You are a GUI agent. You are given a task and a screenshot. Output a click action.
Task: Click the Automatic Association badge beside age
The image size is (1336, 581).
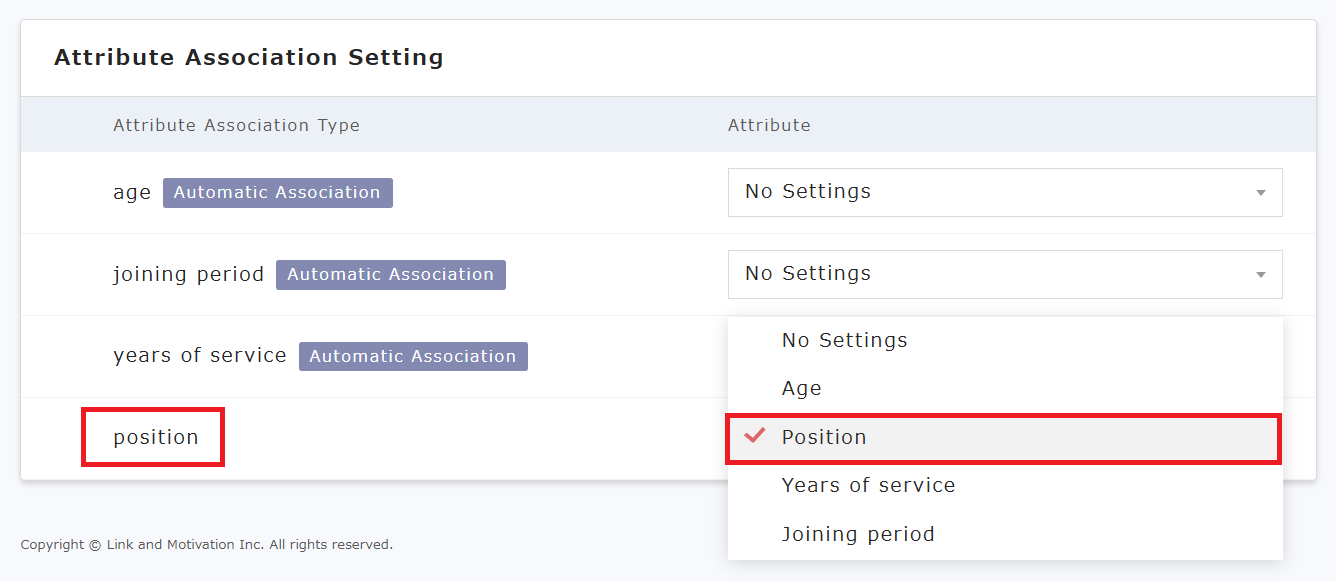(277, 192)
